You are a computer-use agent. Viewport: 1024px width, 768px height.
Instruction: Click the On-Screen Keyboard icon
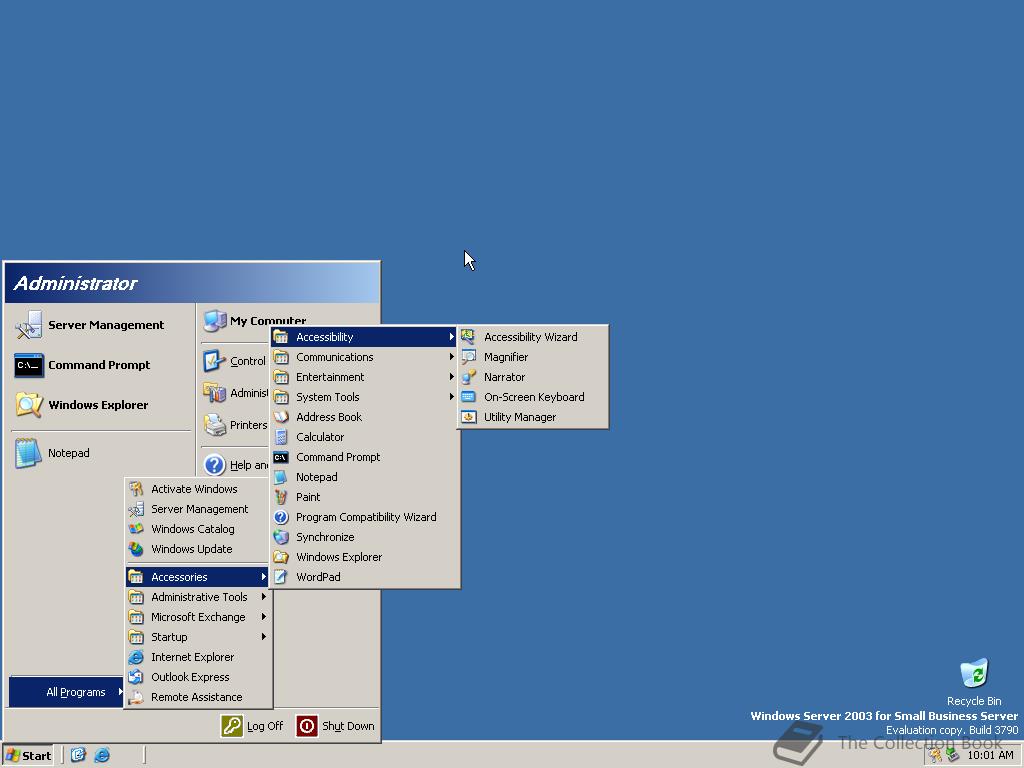468,397
